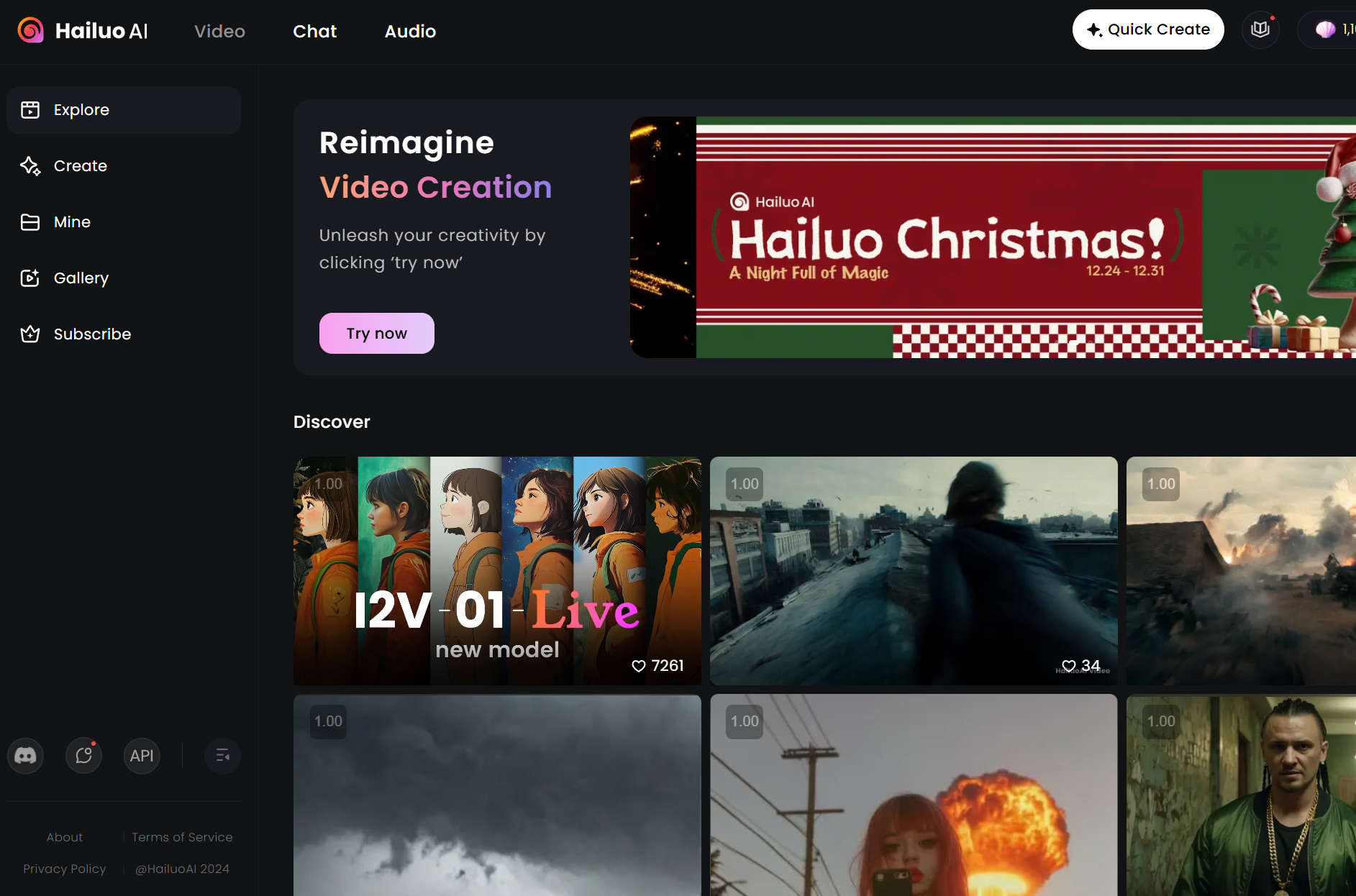Image resolution: width=1356 pixels, height=896 pixels.
Task: Open Subscribe in the sidebar
Action: click(x=124, y=334)
